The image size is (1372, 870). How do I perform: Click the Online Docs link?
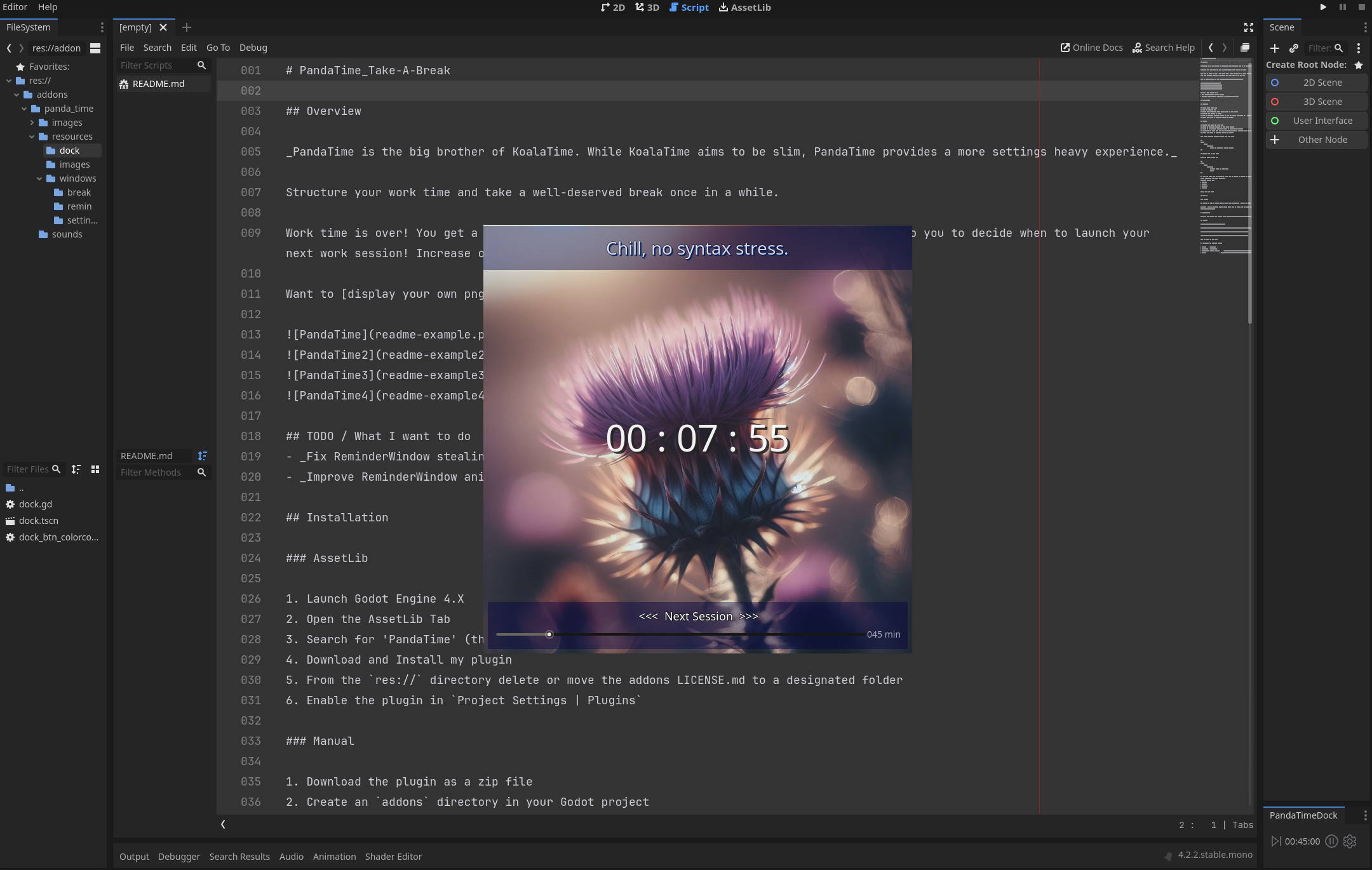click(x=1091, y=48)
